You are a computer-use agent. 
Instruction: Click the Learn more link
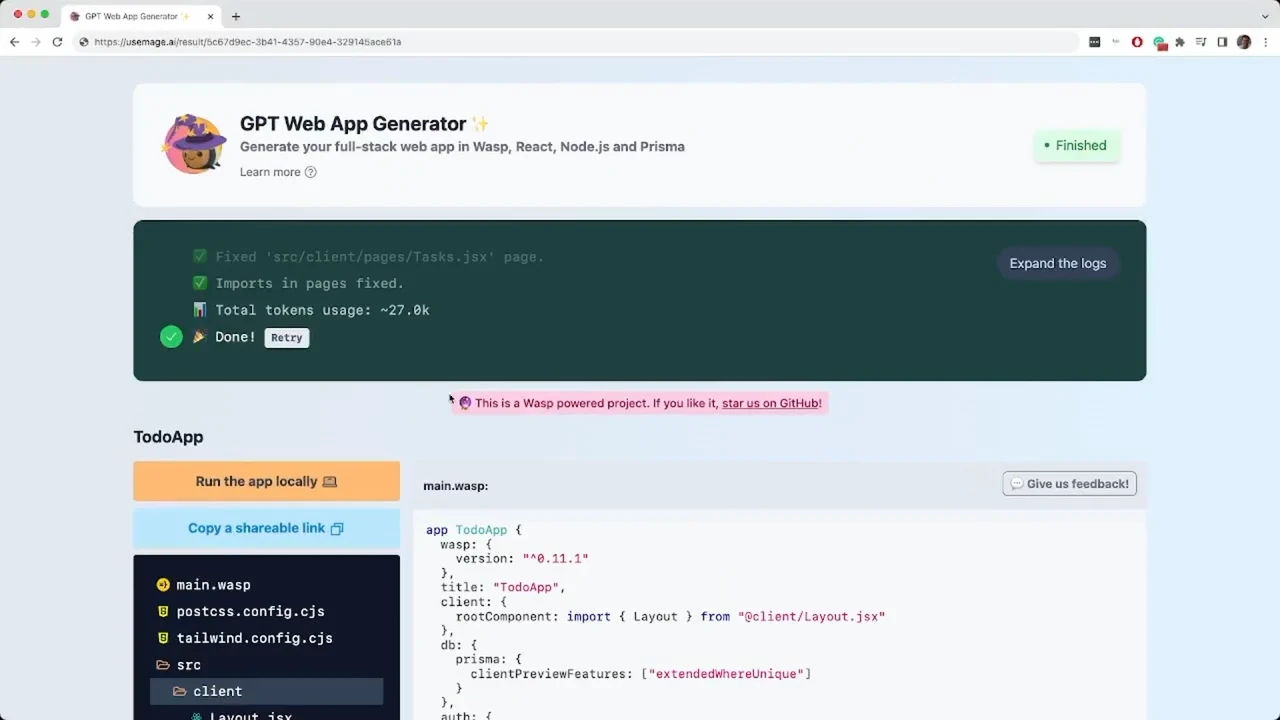click(270, 172)
